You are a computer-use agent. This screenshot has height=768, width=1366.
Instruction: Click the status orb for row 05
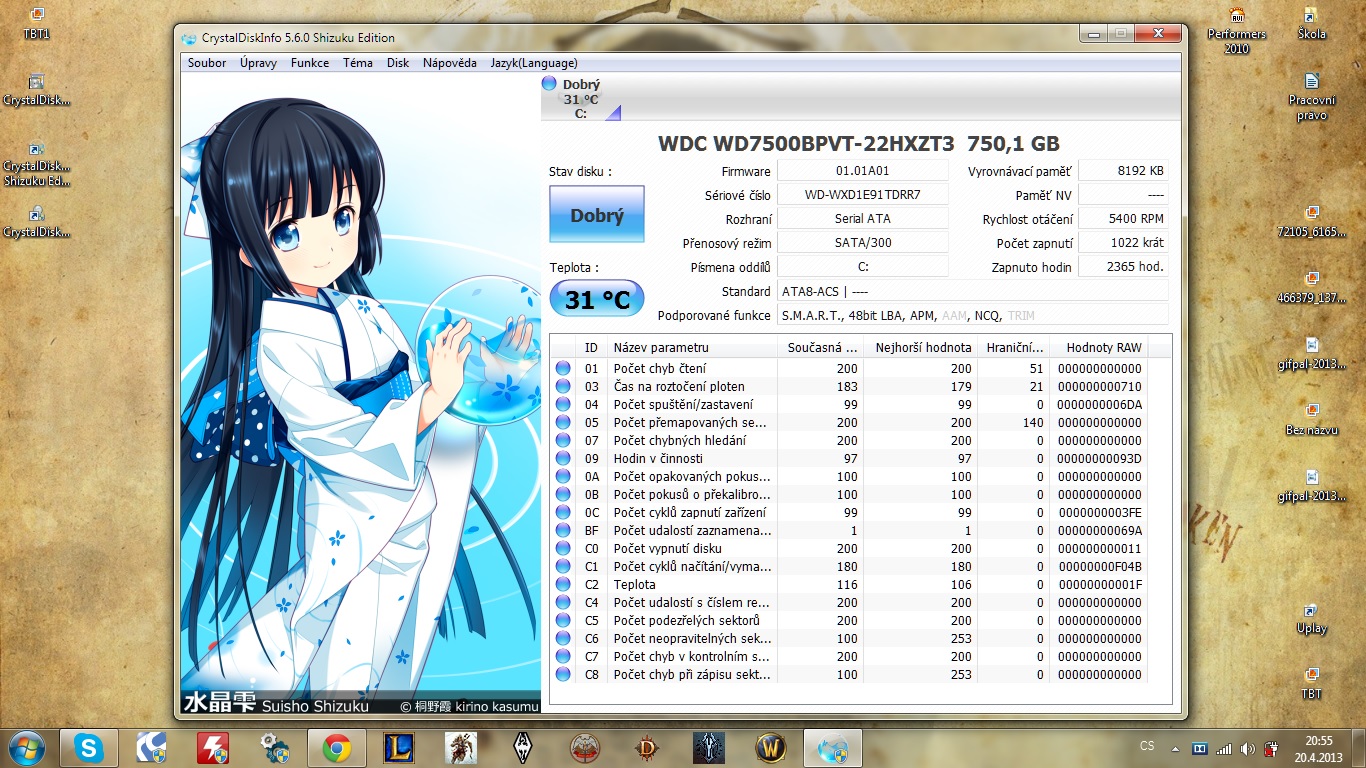[563, 423]
